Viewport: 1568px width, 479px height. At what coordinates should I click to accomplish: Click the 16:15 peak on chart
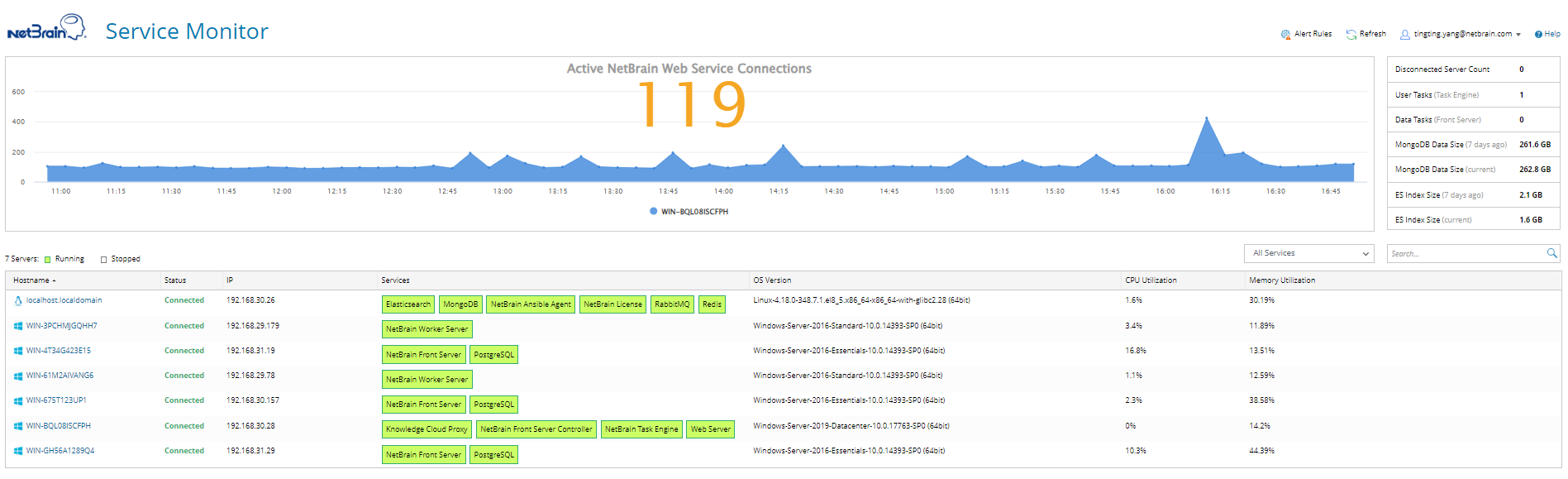click(x=1207, y=118)
